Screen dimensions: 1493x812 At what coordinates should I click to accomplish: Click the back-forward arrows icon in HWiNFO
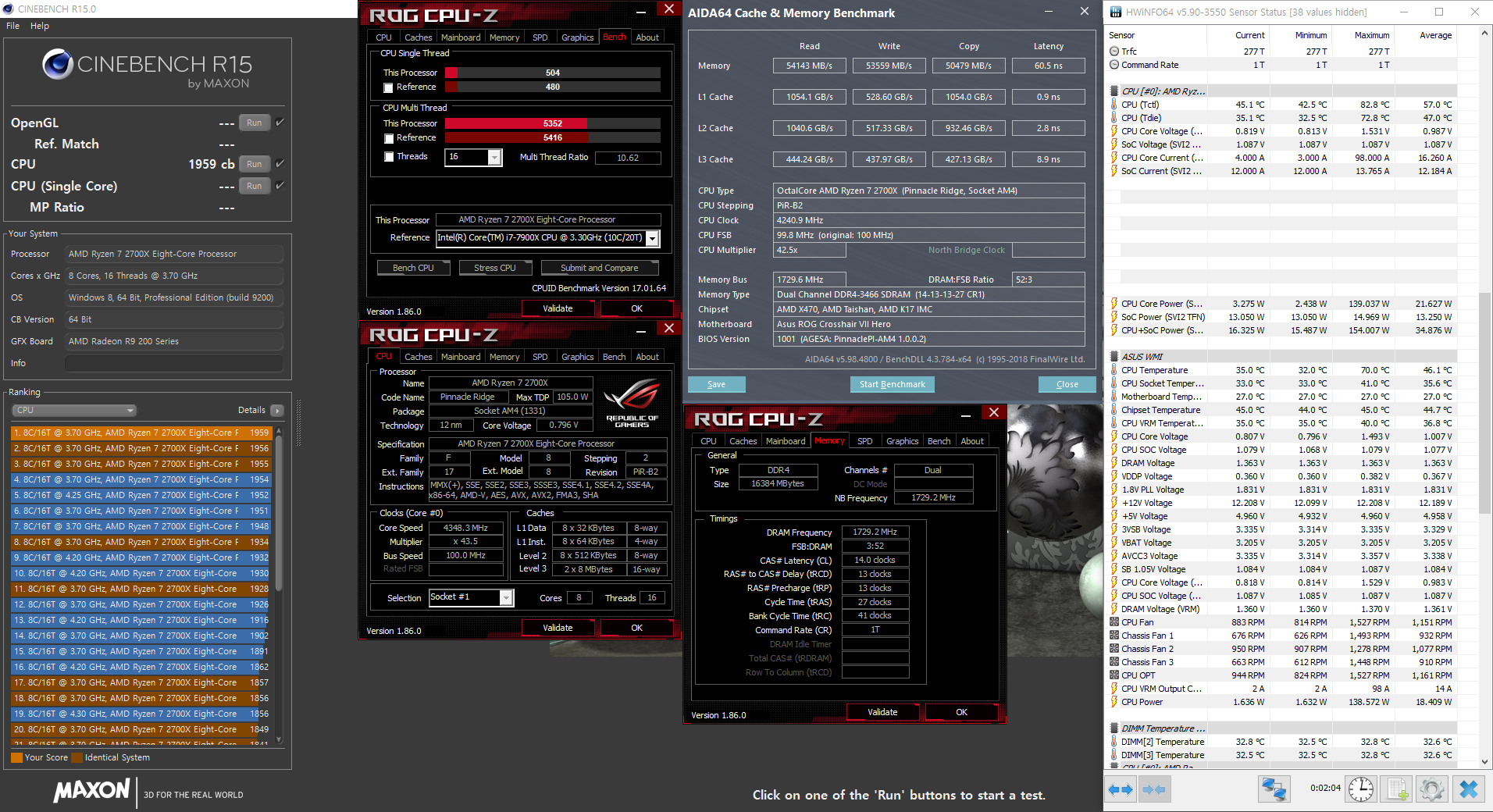(x=1120, y=789)
